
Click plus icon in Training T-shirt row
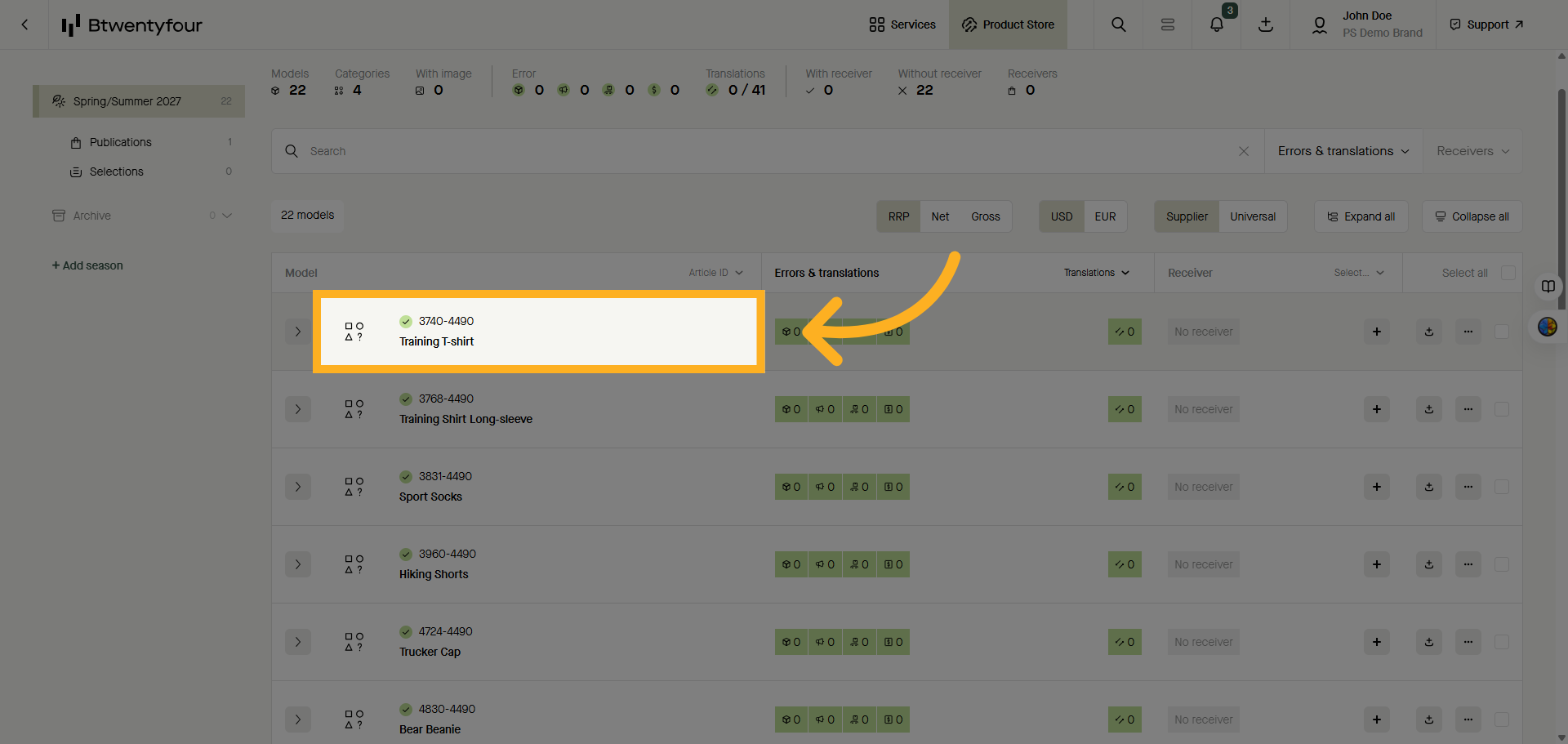coord(1376,332)
